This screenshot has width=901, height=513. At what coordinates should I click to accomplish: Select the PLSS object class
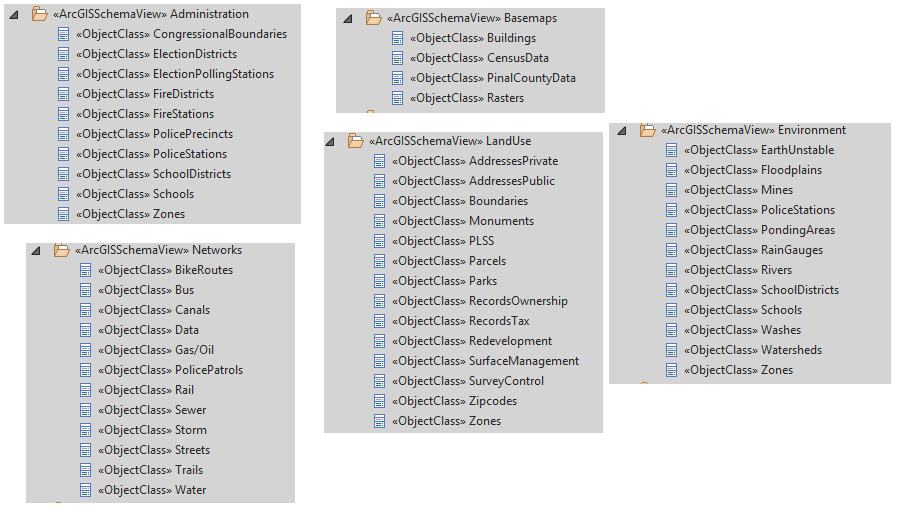pos(443,241)
